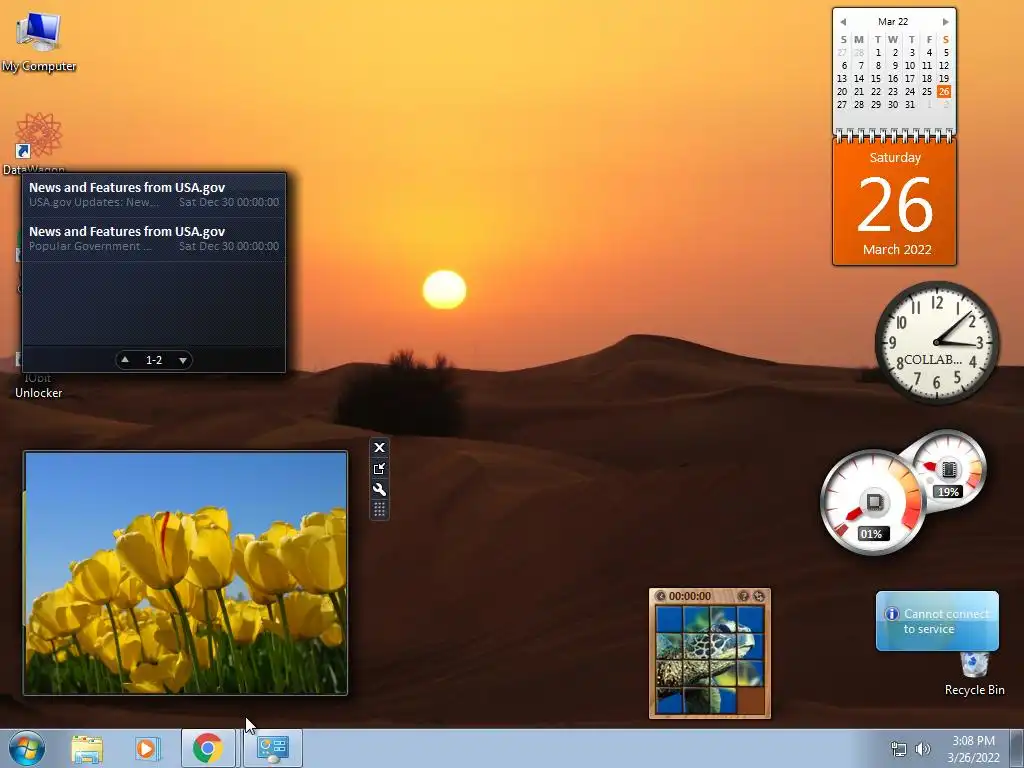Click the Mar 22 calendar month title
This screenshot has width=1024, height=768.
pos(893,22)
